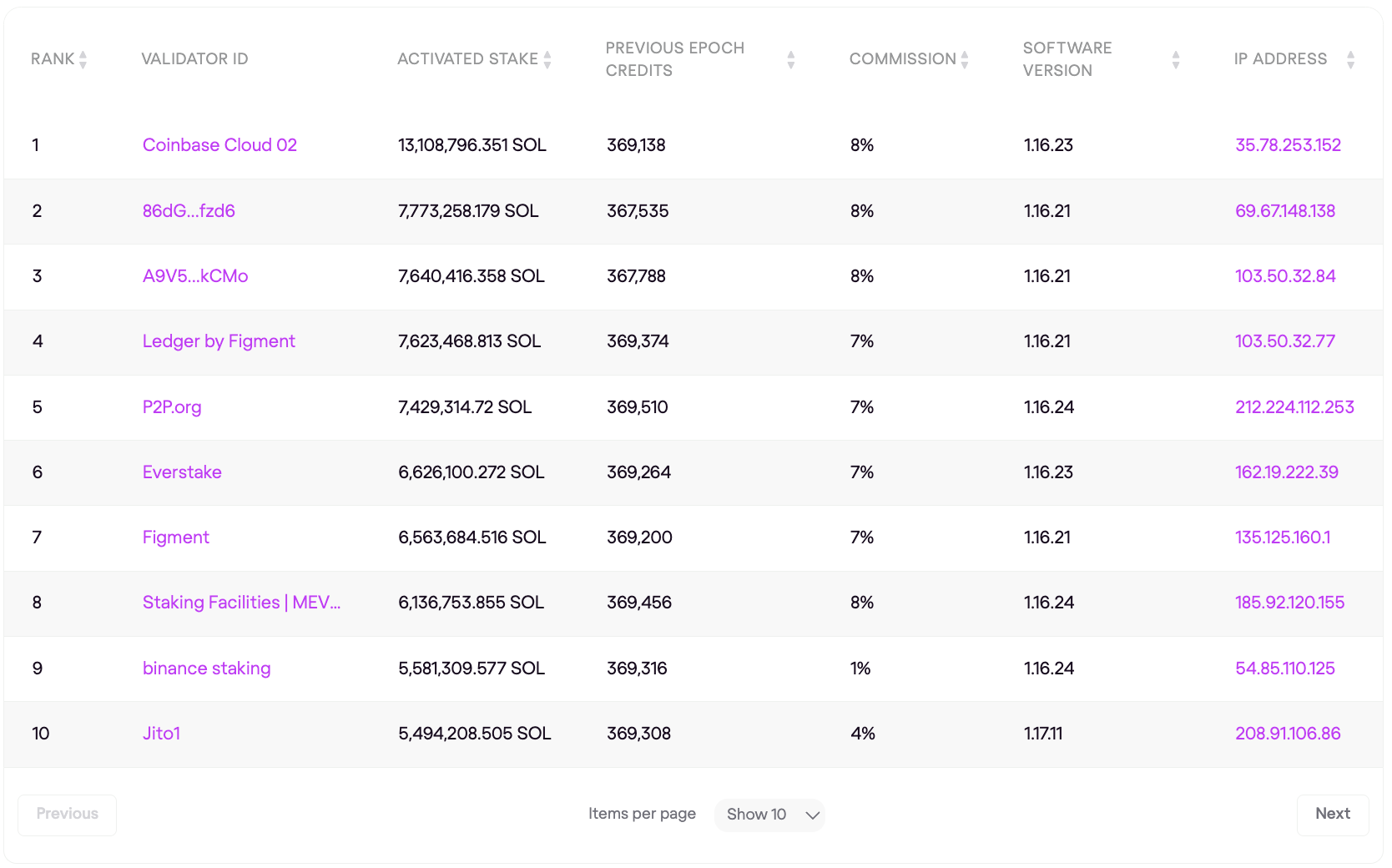Click IP address 135.125.160.1
Screen dimensions: 1392x868
pyautogui.click(x=1283, y=537)
